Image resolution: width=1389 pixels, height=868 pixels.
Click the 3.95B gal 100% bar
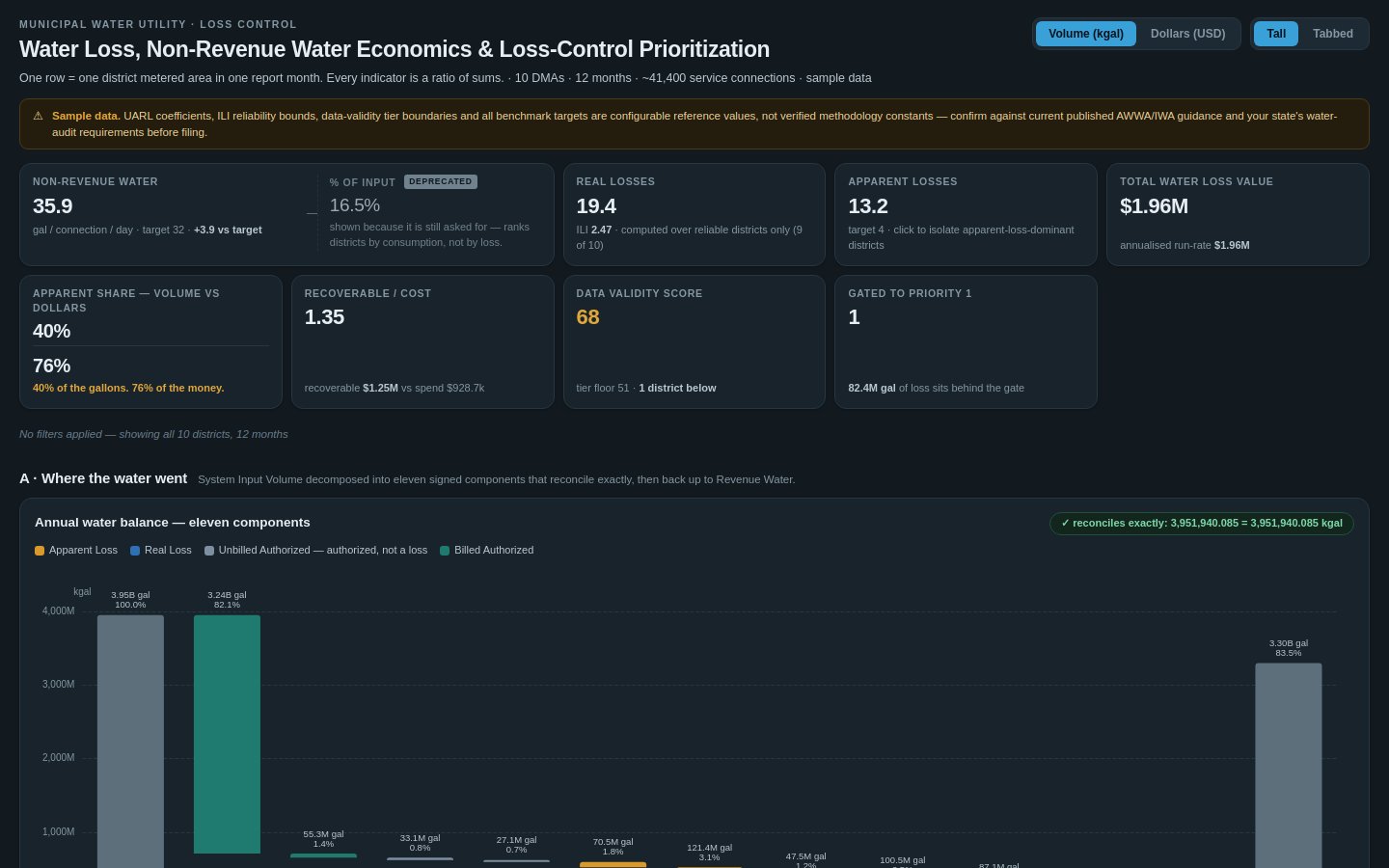[130, 741]
